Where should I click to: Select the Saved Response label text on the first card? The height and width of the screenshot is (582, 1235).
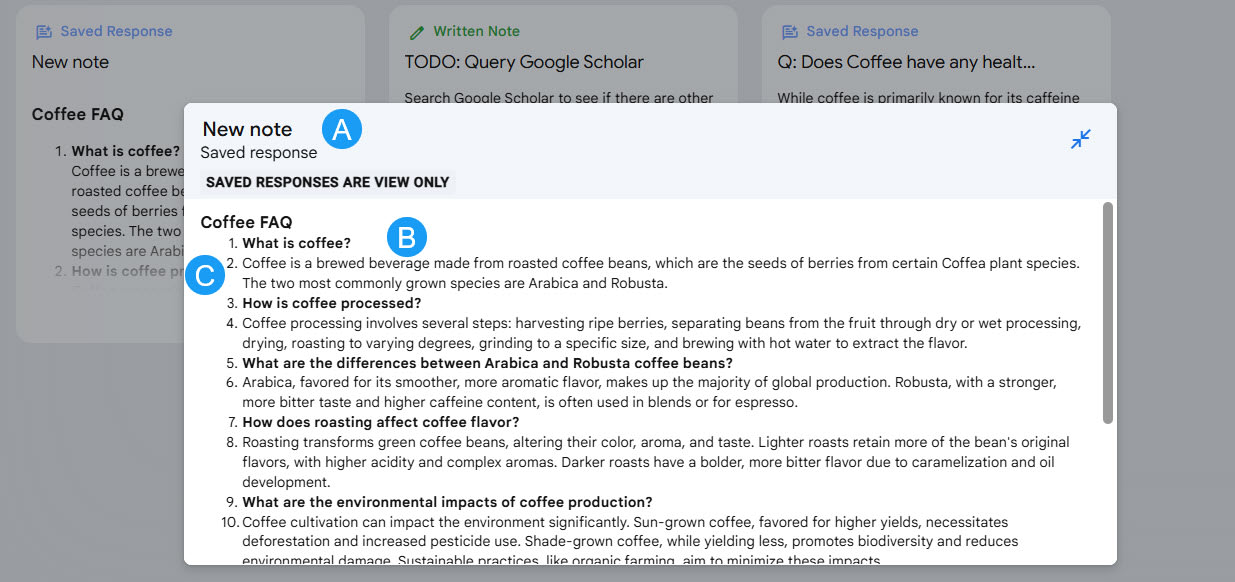tap(113, 31)
